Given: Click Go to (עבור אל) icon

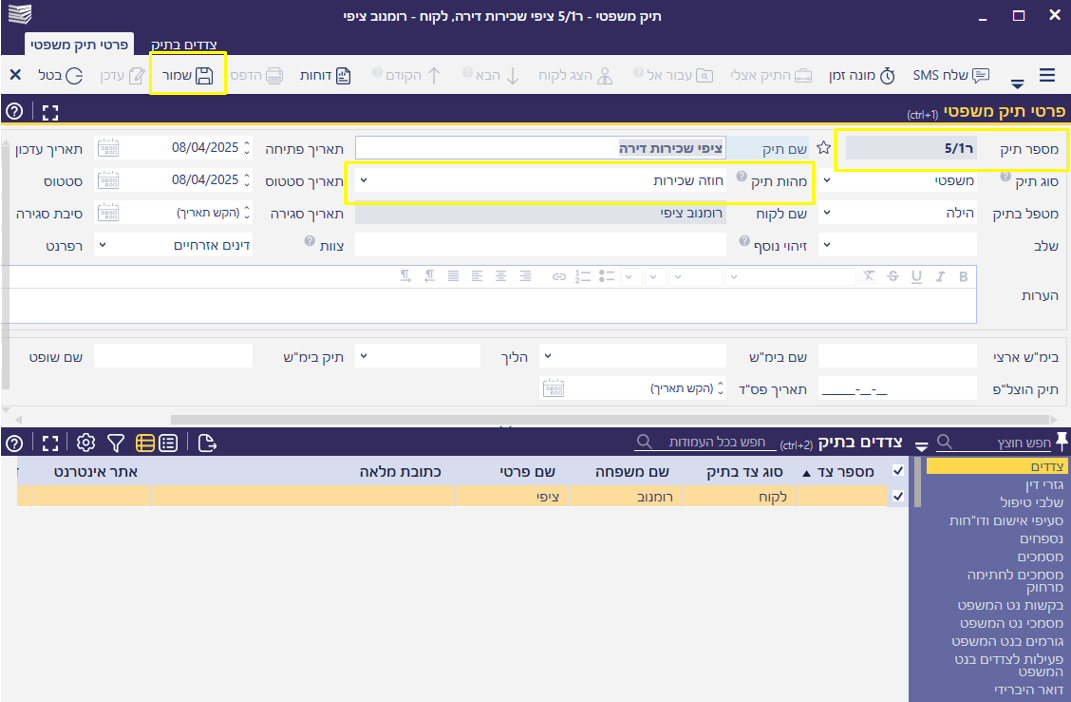Looking at the screenshot, I should coord(704,75).
